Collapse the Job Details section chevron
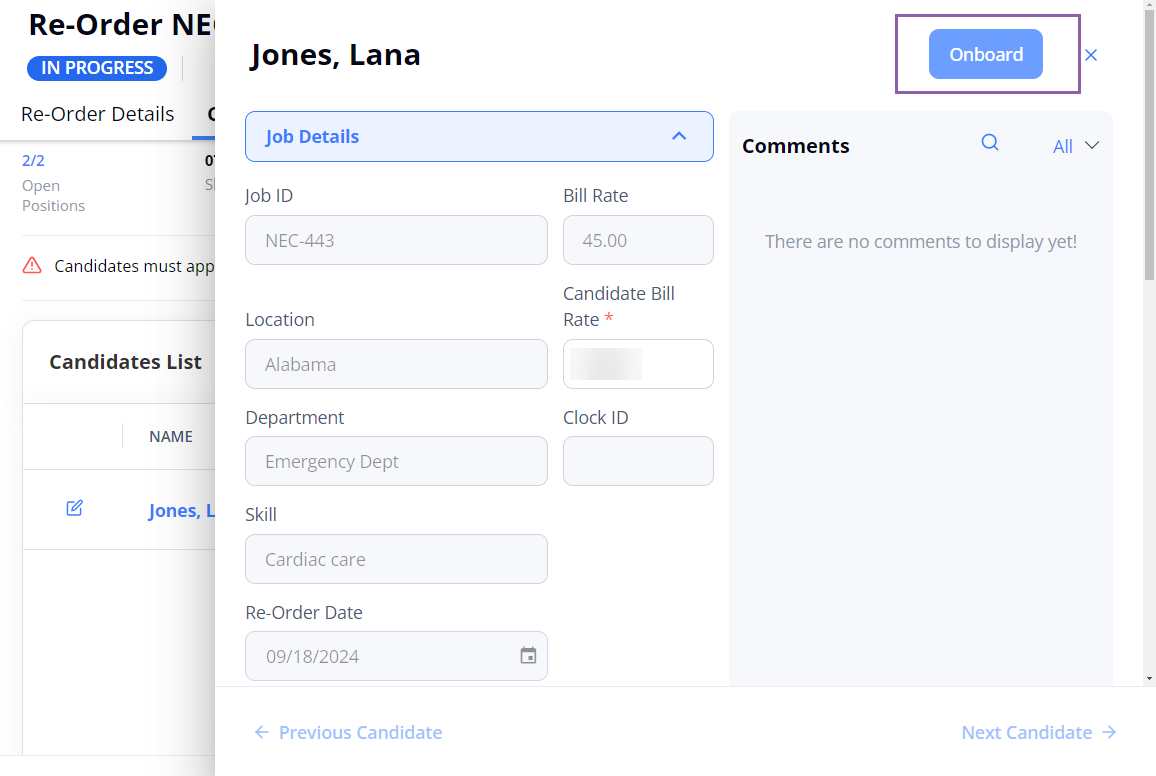 click(679, 136)
